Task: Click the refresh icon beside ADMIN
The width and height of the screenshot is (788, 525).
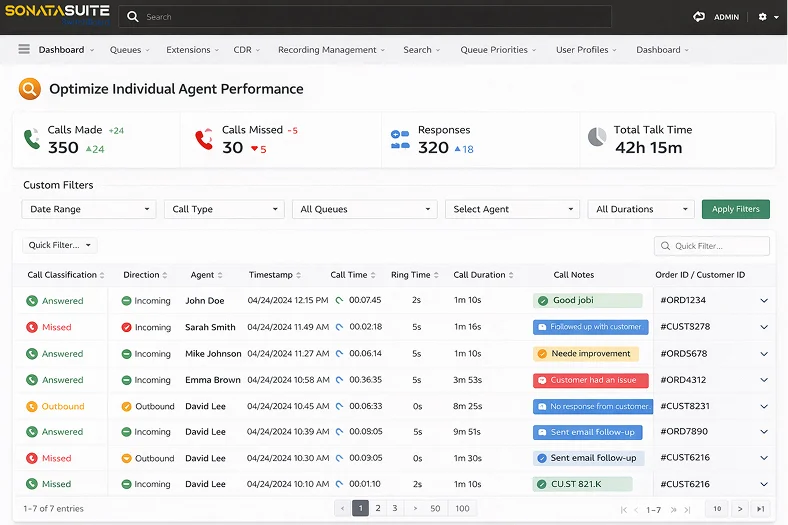Action: click(x=699, y=17)
